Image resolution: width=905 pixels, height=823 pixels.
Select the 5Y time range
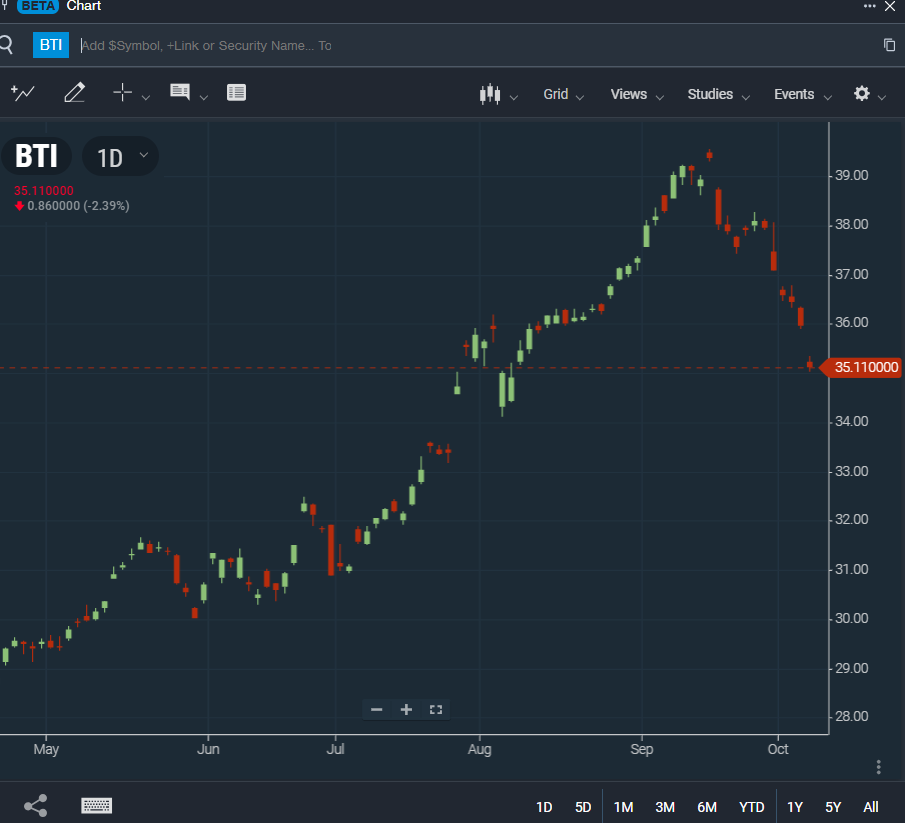click(x=833, y=807)
